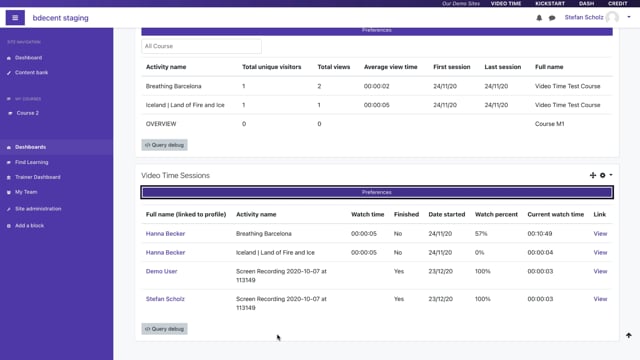Image resolution: width=640 pixels, height=360 pixels.
Task: Open KICKSTART demo site link
Action: (550, 3)
